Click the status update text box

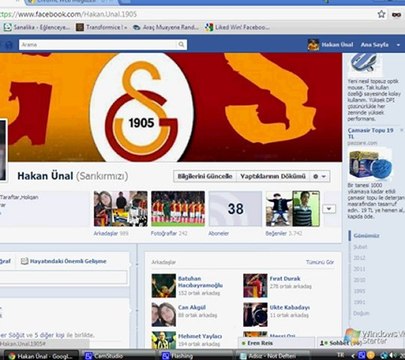click(x=63, y=277)
